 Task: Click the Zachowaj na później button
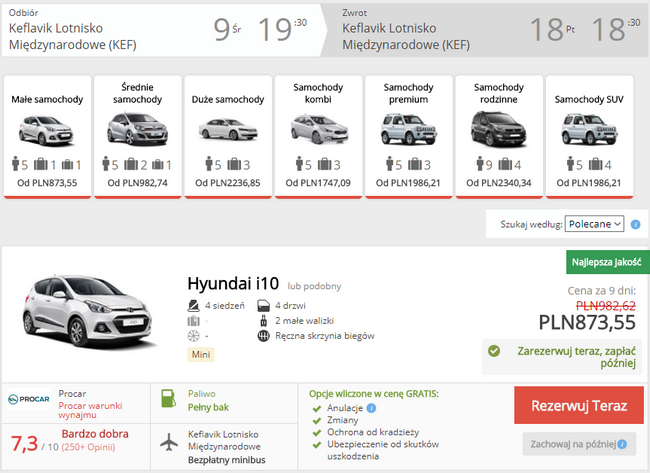point(579,444)
